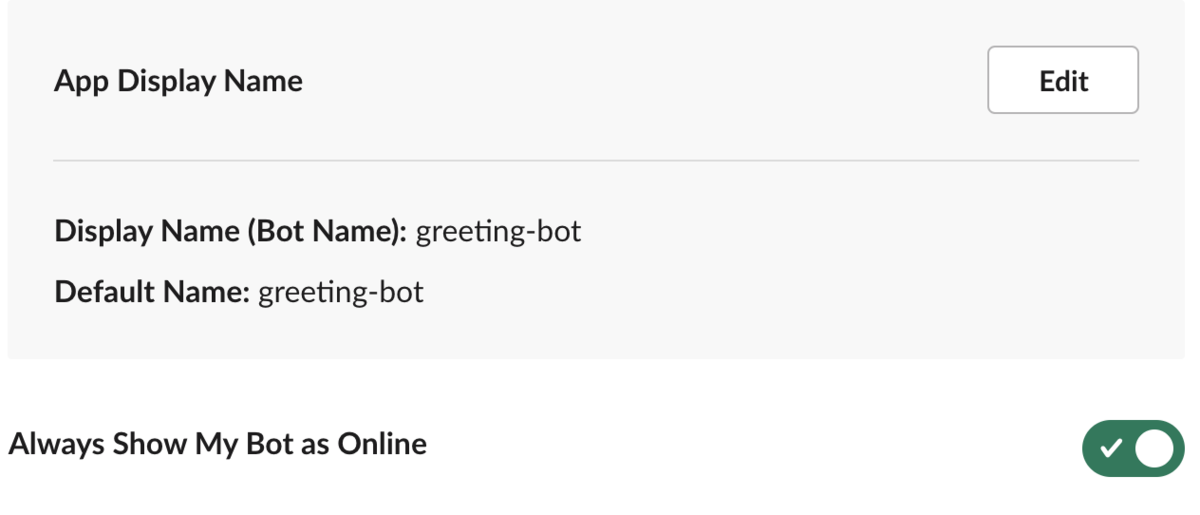Click the text Bot Name in parentheses
The image size is (1200, 515).
click(322, 232)
